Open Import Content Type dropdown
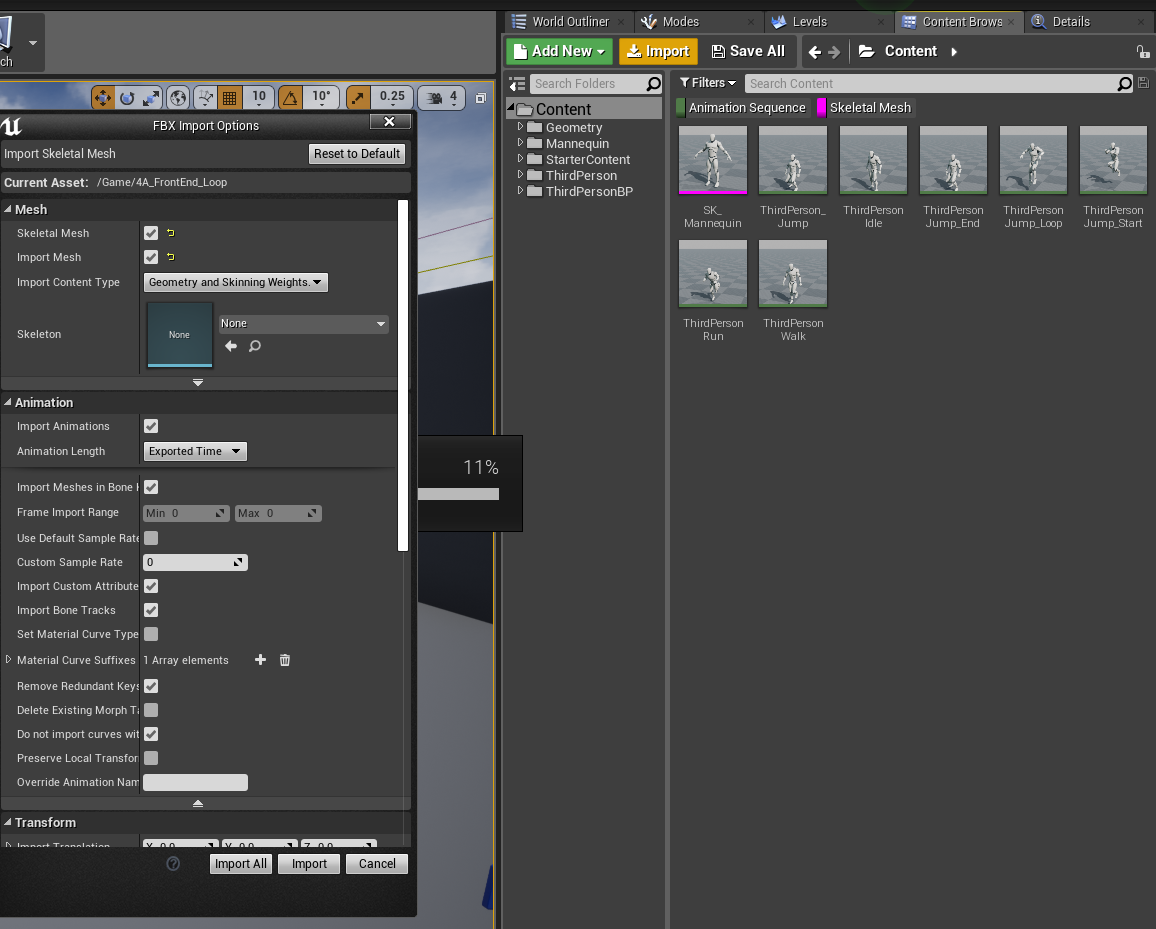The image size is (1156, 929). (235, 282)
